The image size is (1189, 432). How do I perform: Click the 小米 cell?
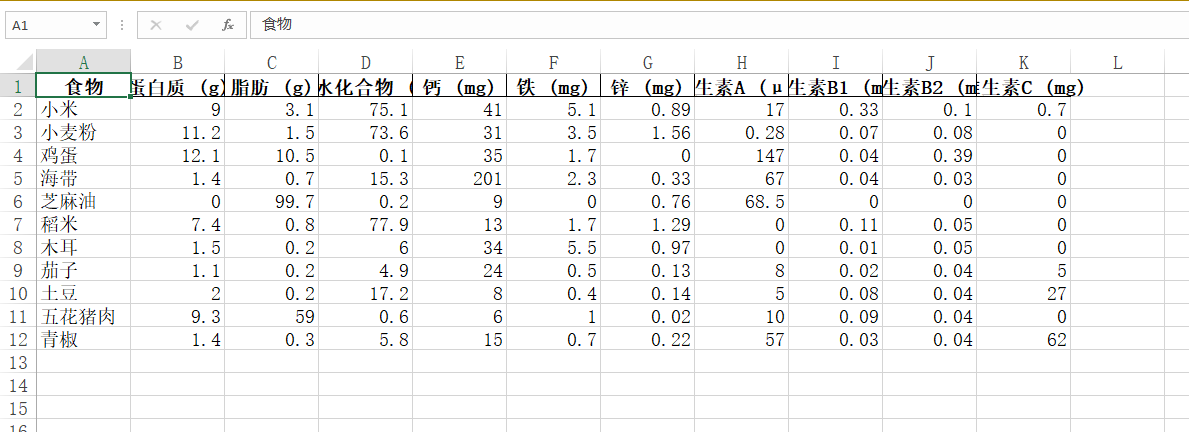pos(83,110)
